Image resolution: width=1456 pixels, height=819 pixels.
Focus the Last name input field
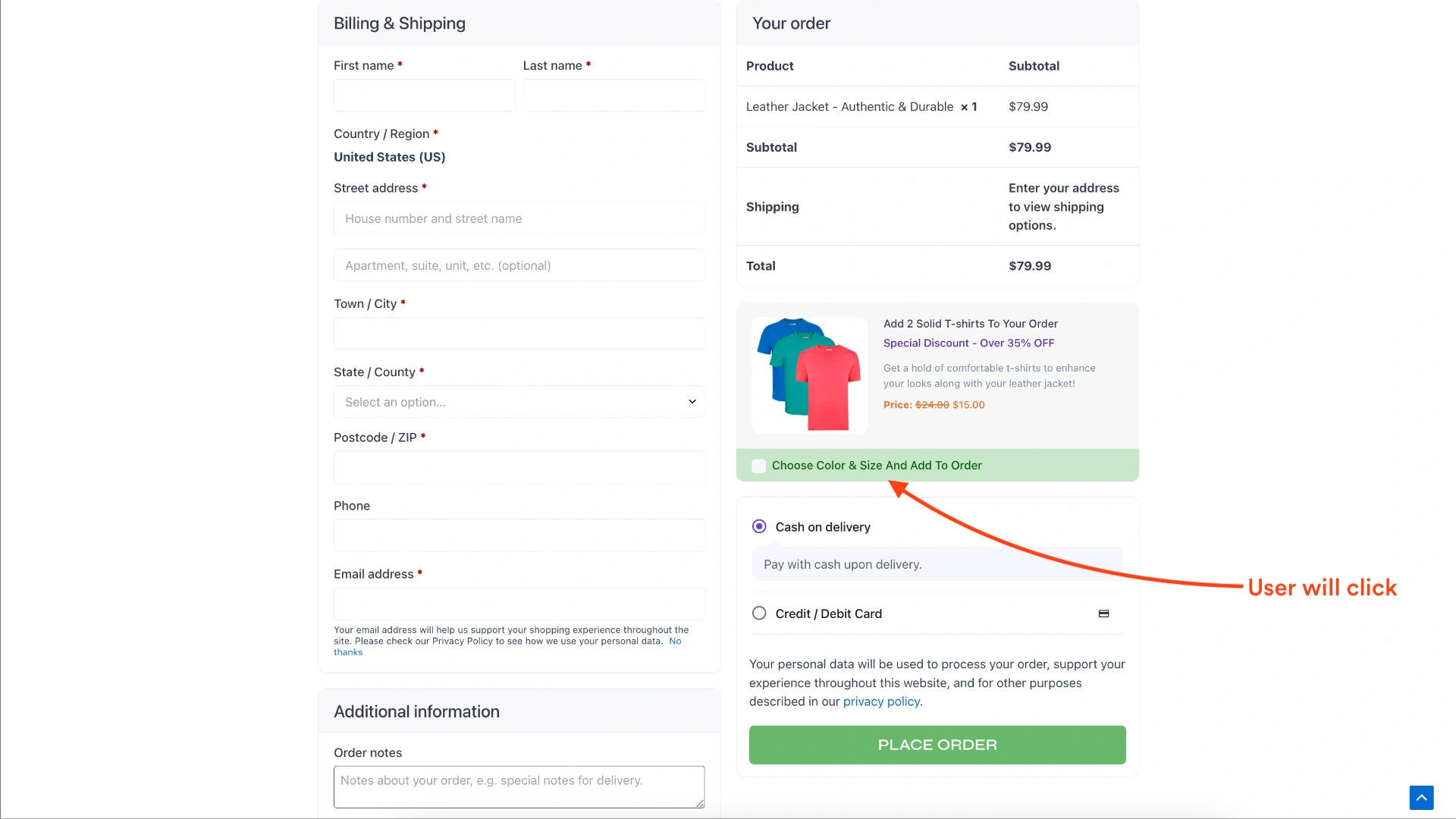pyautogui.click(x=613, y=95)
